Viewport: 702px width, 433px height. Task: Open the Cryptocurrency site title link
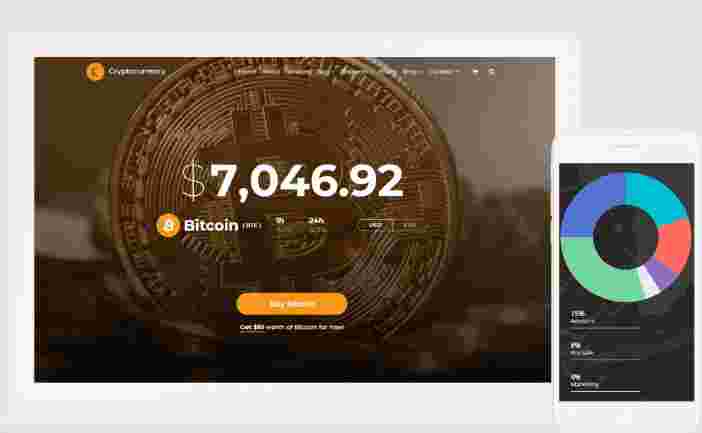(x=137, y=71)
